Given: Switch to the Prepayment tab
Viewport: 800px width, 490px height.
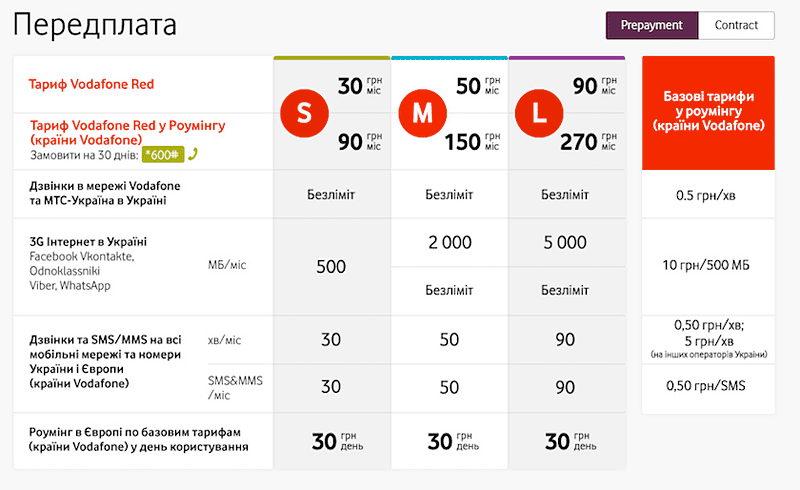Looking at the screenshot, I should tap(652, 25).
